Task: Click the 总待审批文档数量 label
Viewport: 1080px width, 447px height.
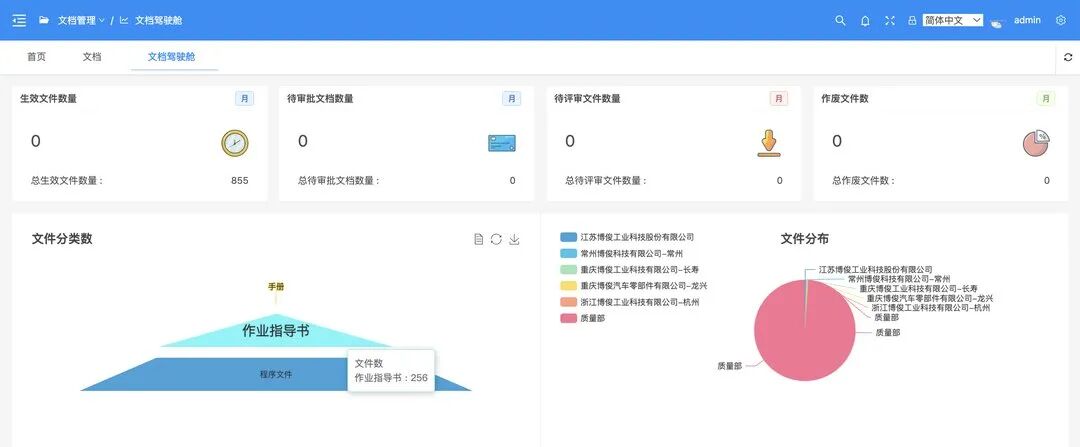Action: pos(339,180)
